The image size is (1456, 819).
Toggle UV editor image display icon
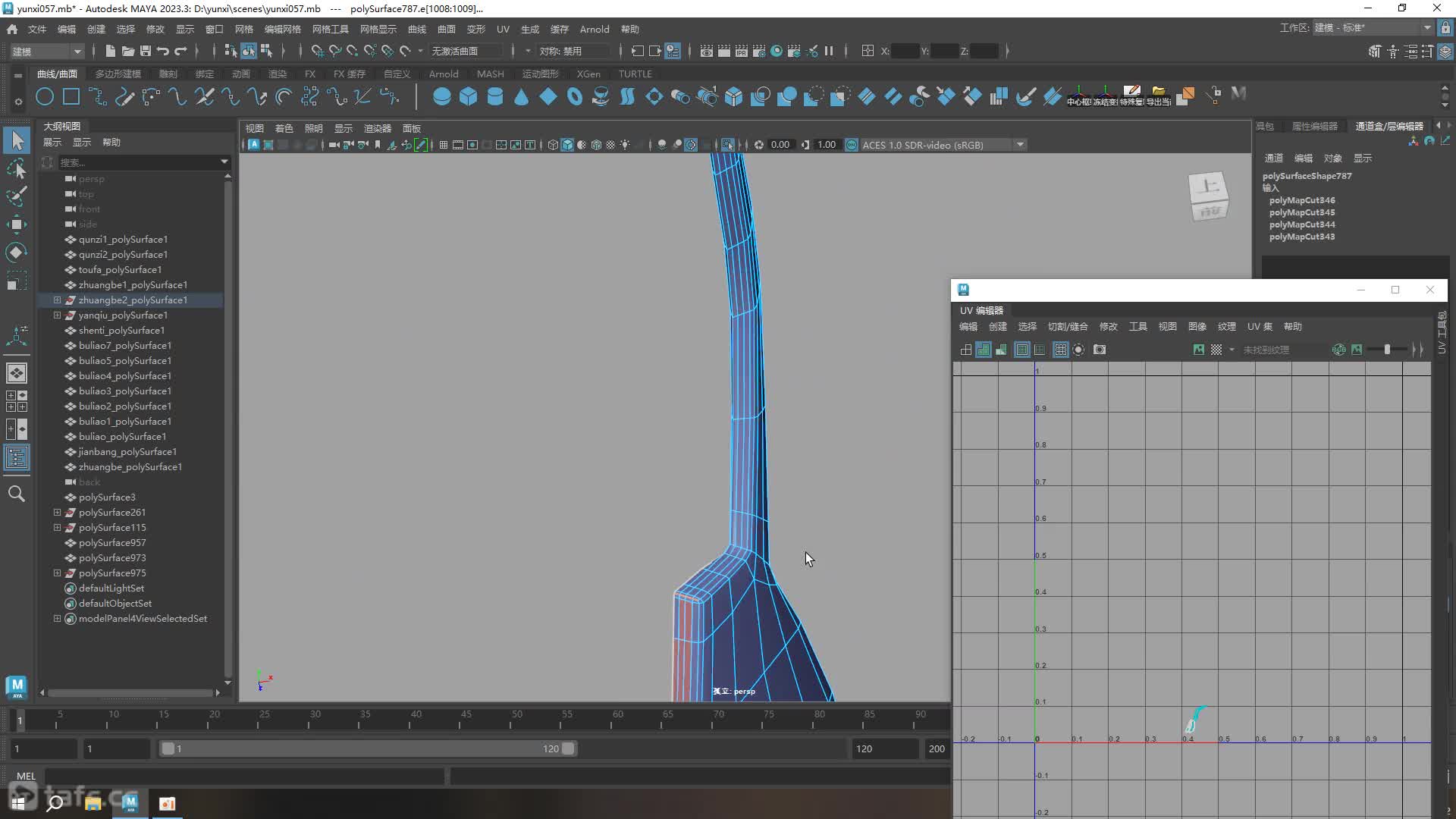1198,350
